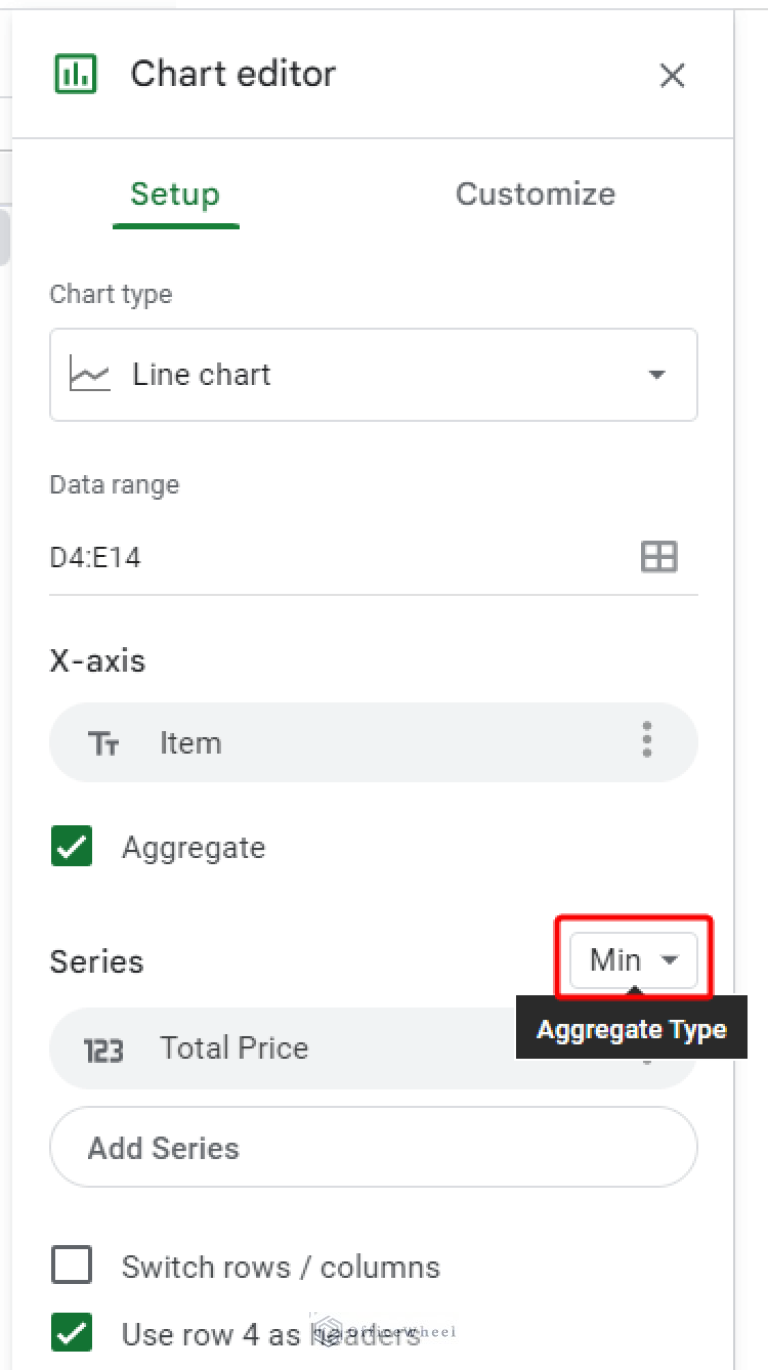Open the select data range grid icon
768x1370 pixels.
pyautogui.click(x=658, y=557)
